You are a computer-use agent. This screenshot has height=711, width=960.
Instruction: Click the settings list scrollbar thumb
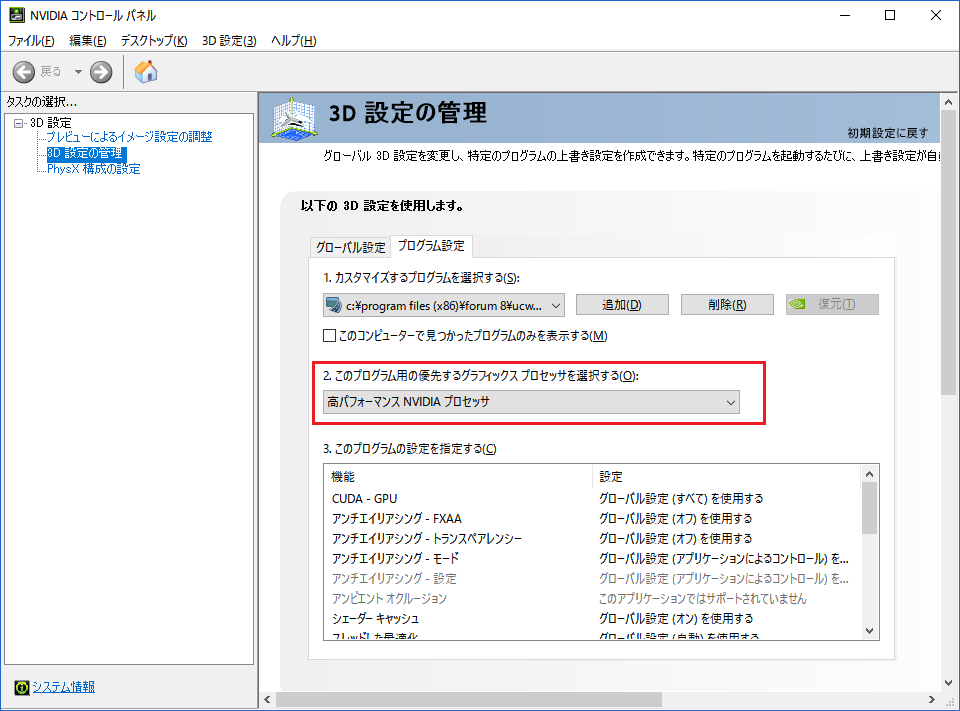click(869, 508)
